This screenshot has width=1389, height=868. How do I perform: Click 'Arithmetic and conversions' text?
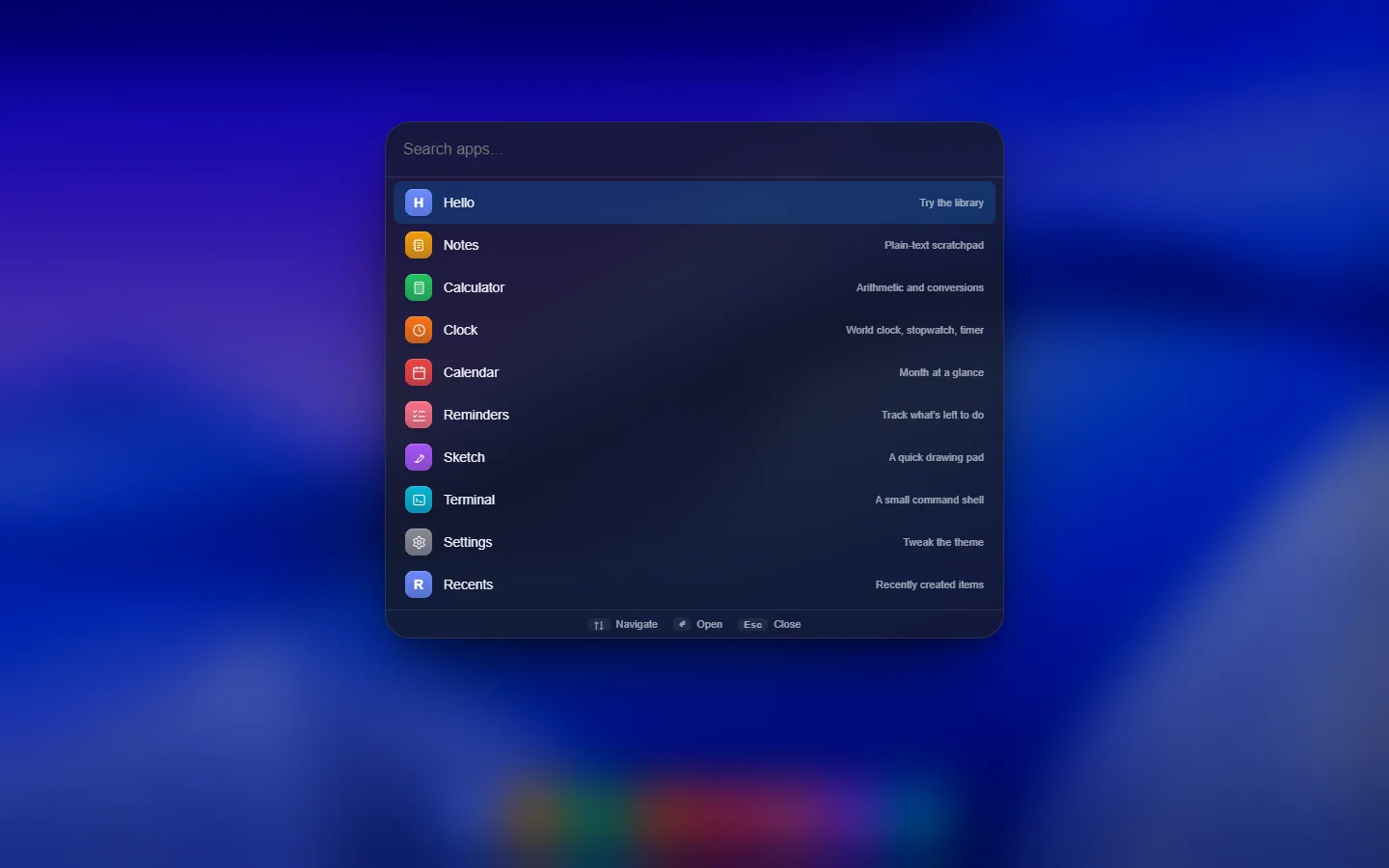tap(920, 287)
